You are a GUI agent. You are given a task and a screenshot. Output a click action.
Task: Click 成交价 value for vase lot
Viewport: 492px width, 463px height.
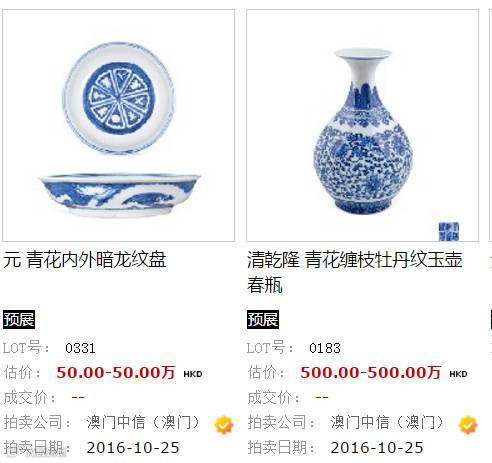(322, 397)
